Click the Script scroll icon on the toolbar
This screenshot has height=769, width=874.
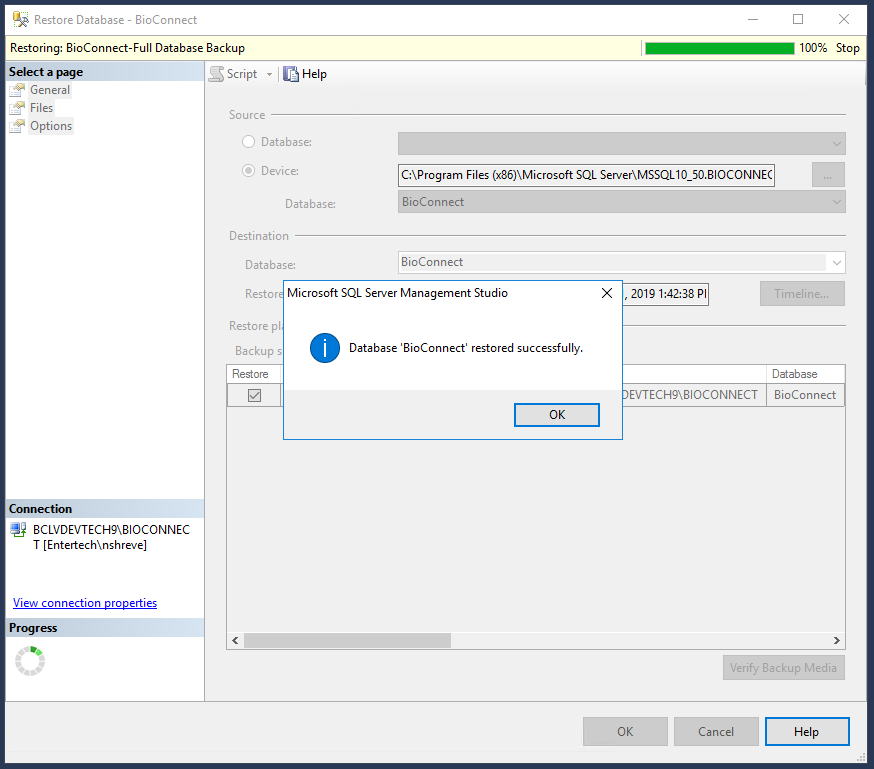[216, 73]
